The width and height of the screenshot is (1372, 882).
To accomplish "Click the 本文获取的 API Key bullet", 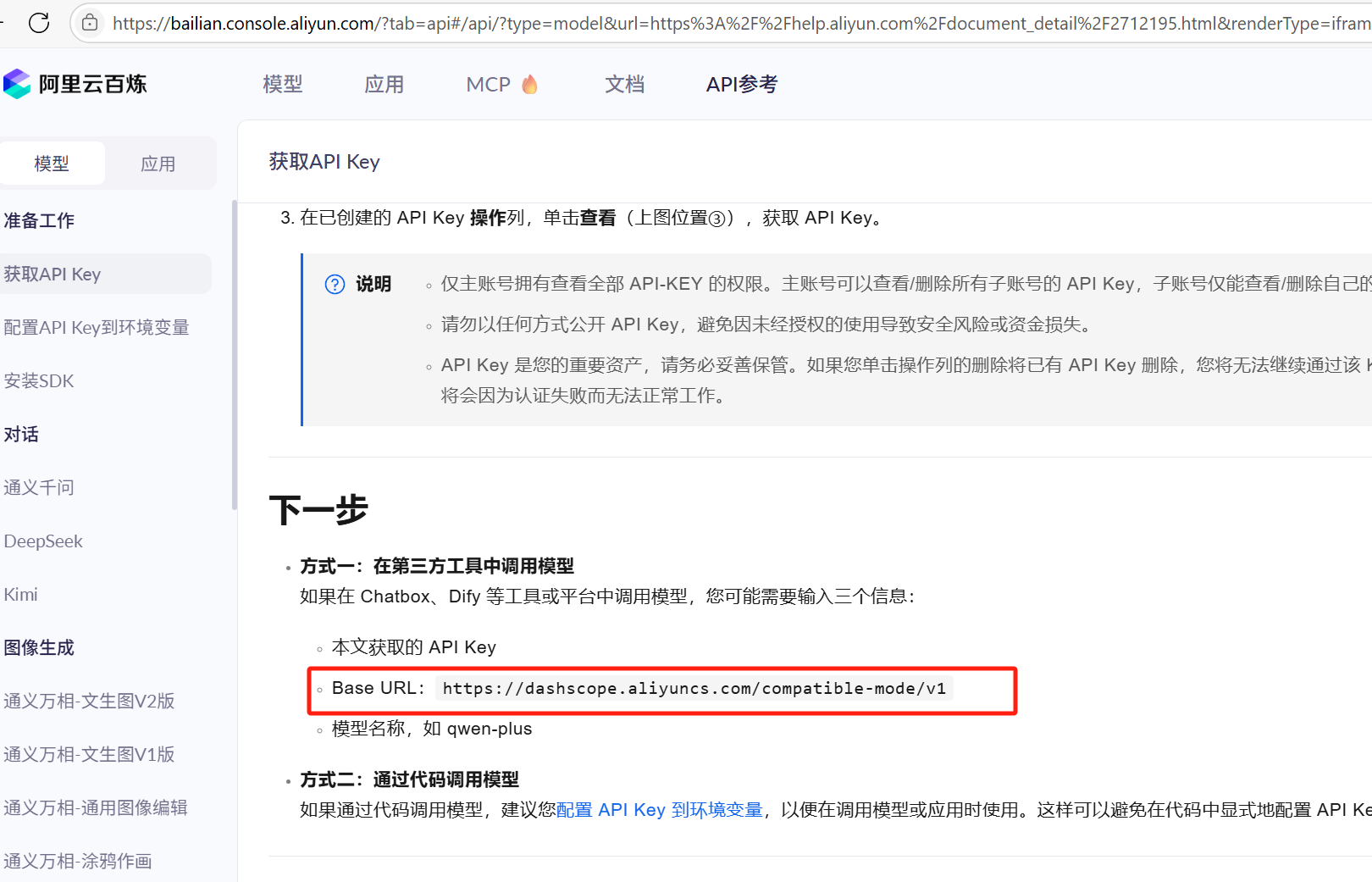I will [x=414, y=647].
